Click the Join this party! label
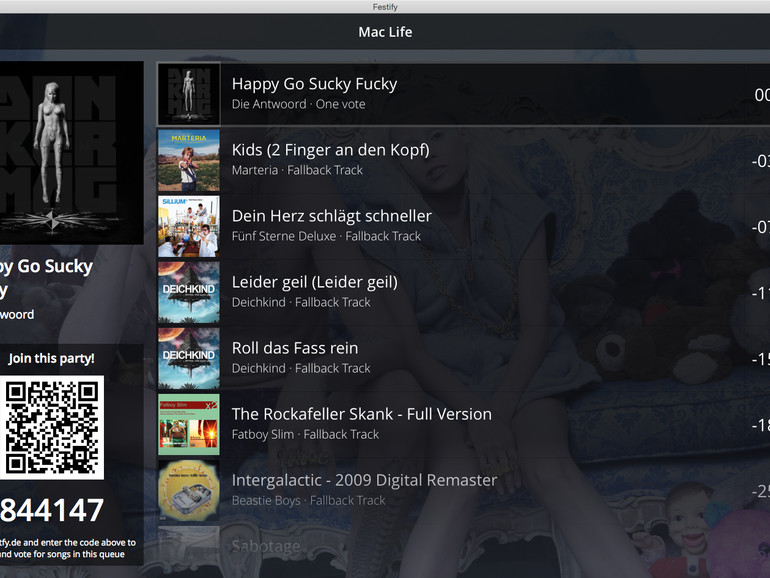 click(x=52, y=358)
